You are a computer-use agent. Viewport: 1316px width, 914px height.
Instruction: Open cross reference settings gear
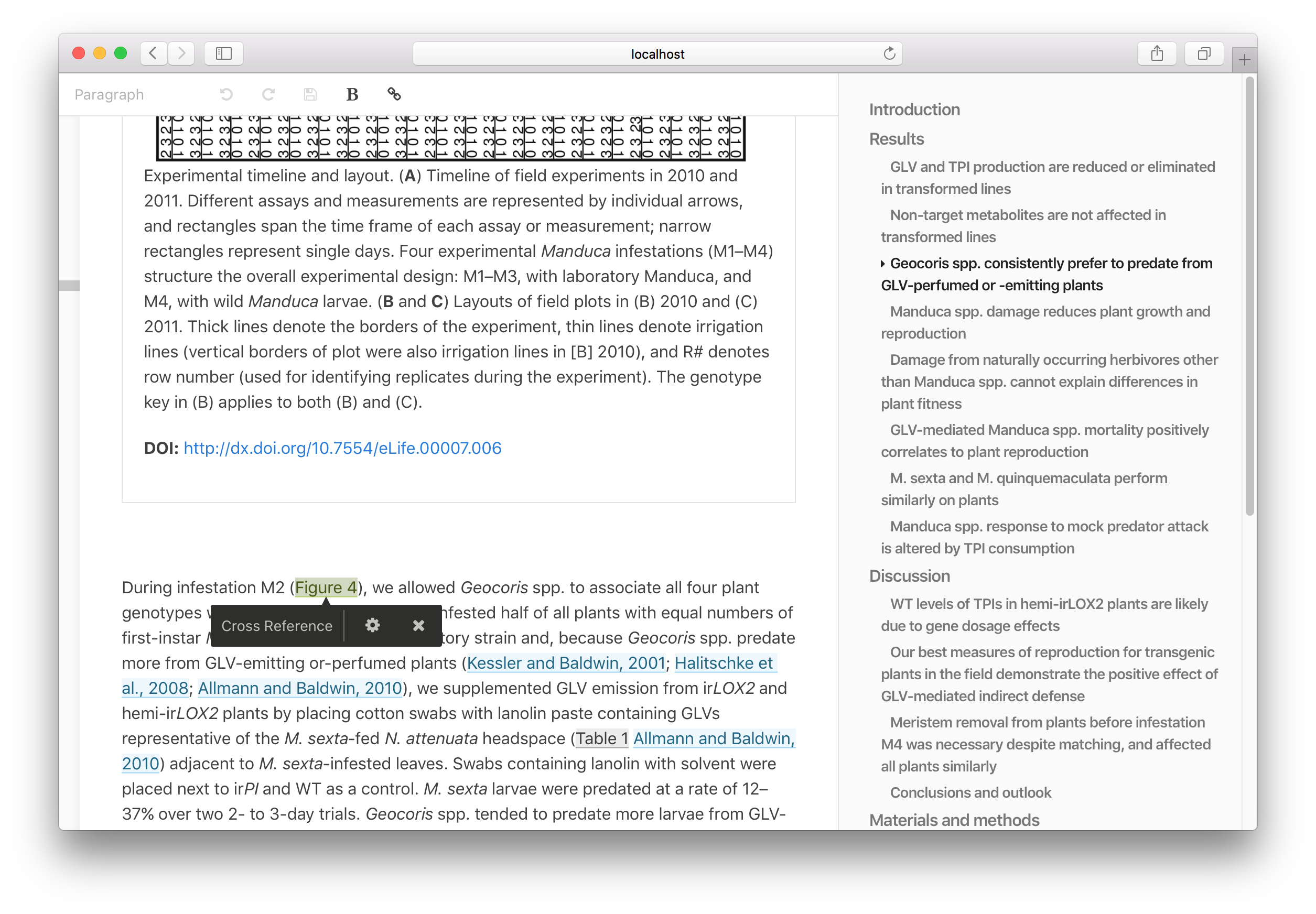[x=372, y=625]
